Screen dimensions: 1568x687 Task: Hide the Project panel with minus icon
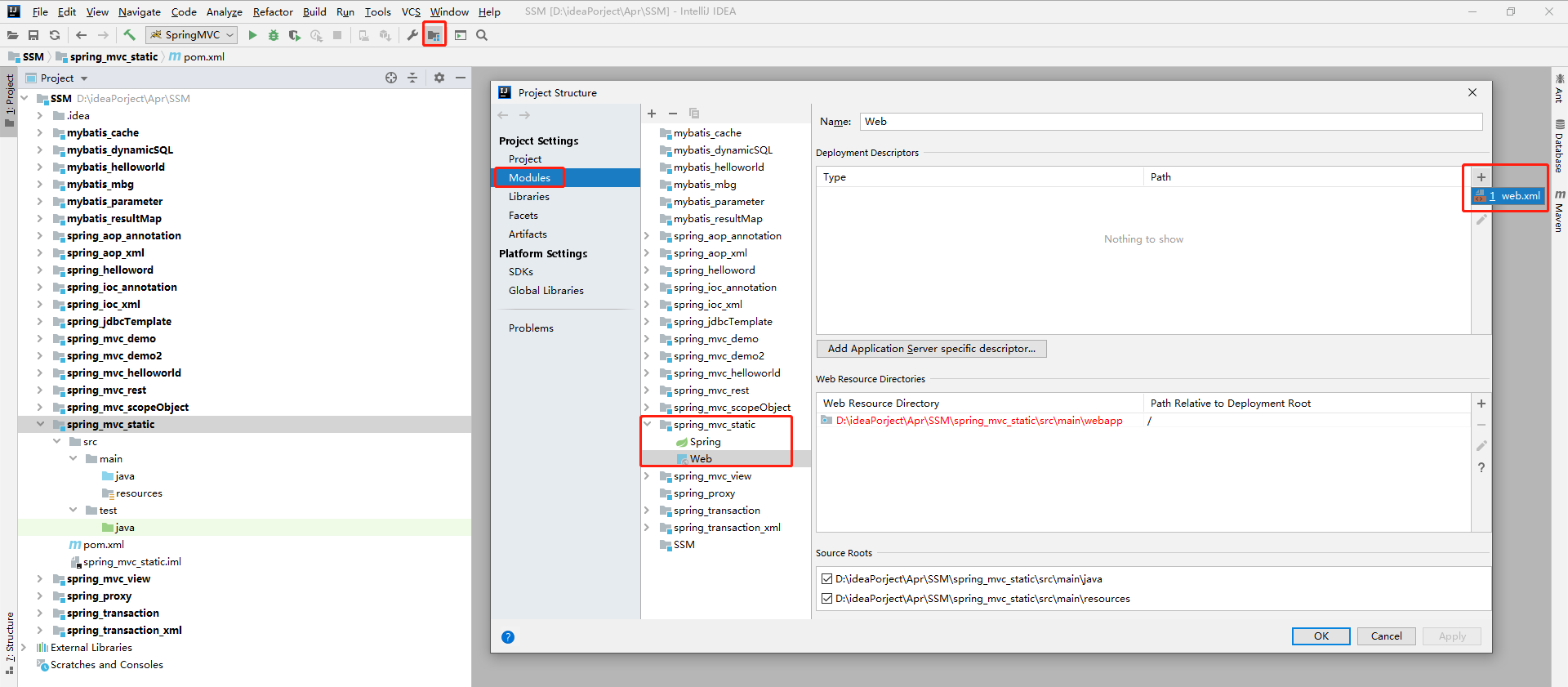[461, 78]
